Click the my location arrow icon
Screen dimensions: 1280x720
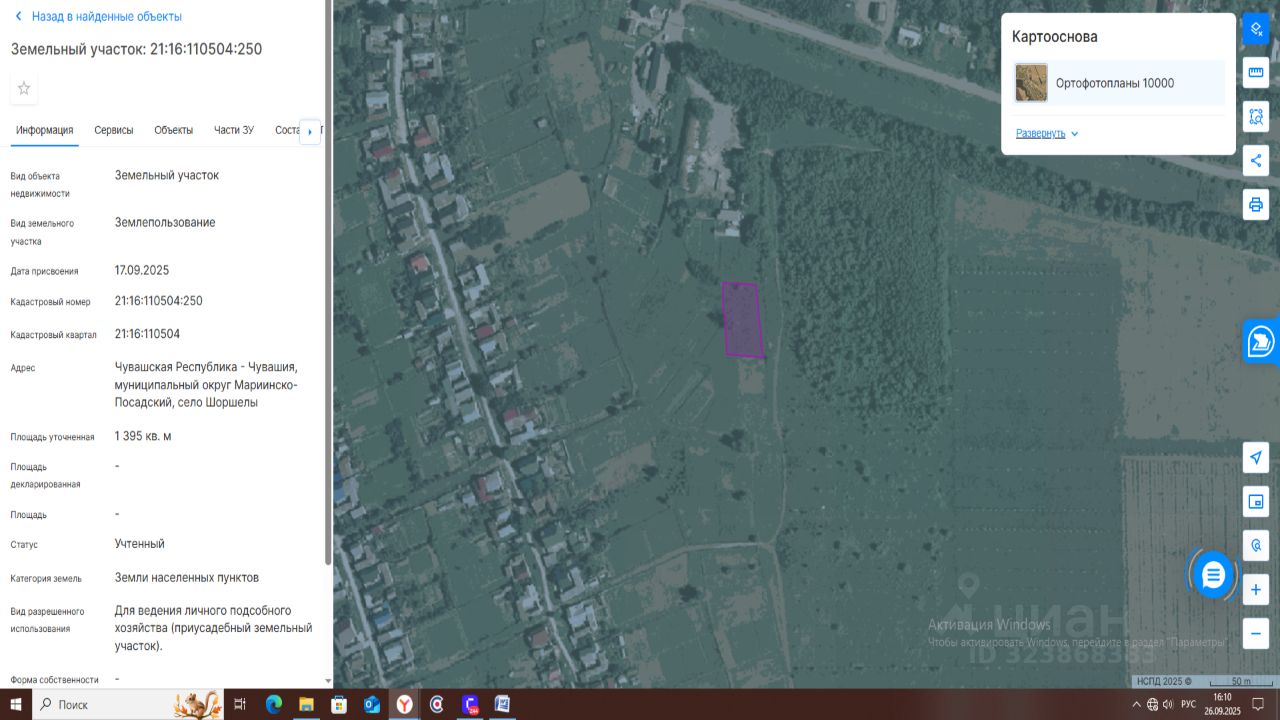coord(1256,457)
